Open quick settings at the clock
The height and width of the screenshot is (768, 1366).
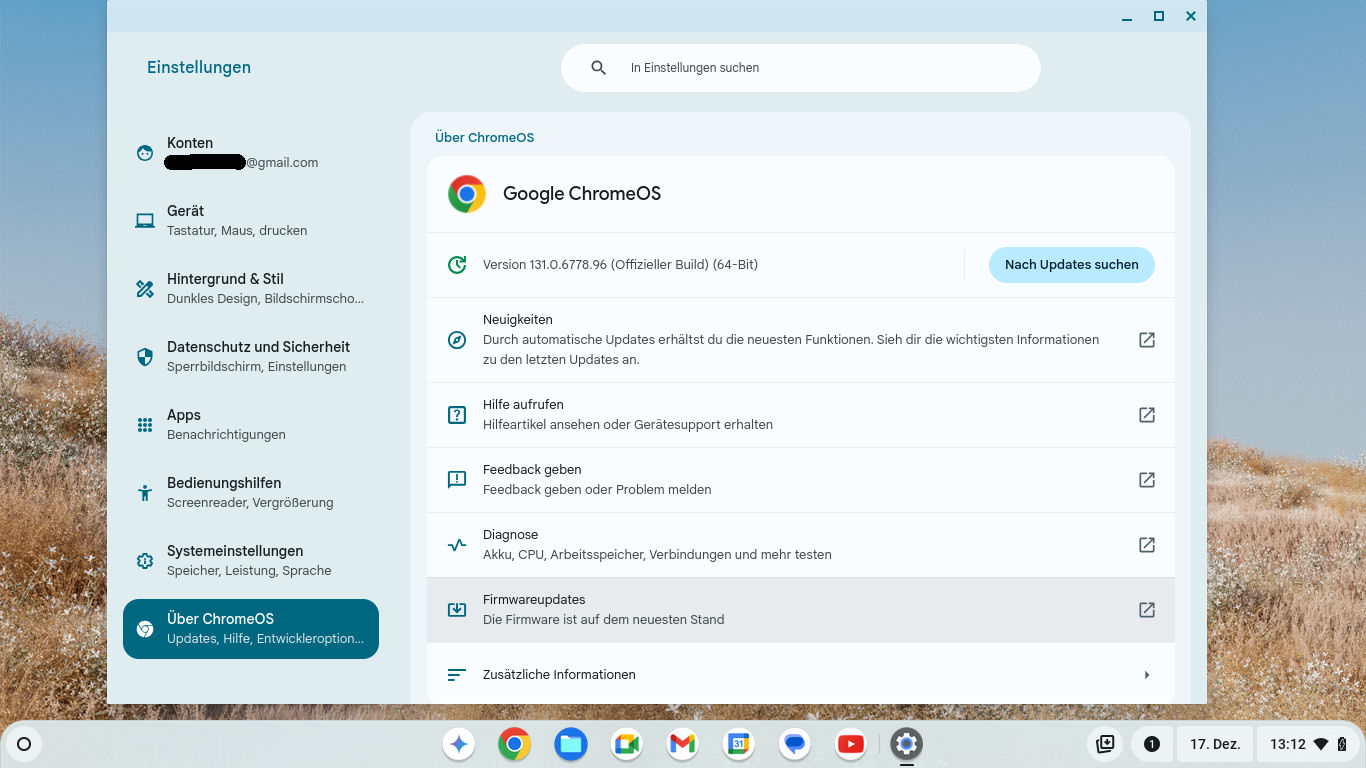(1309, 744)
